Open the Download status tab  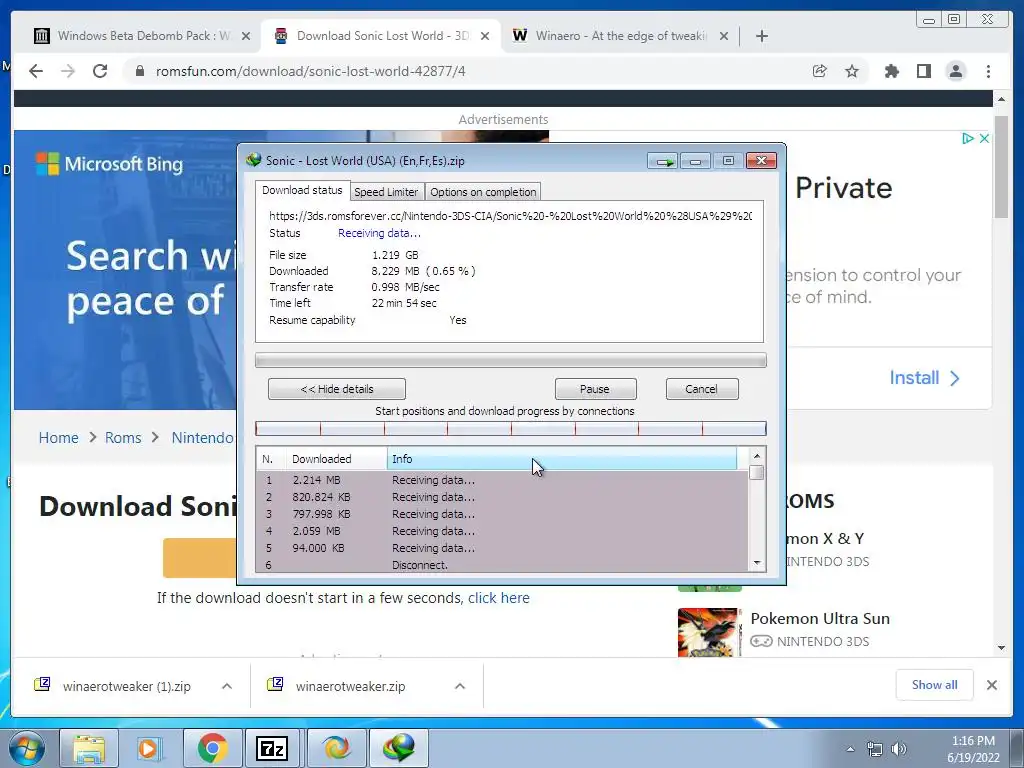(x=302, y=190)
